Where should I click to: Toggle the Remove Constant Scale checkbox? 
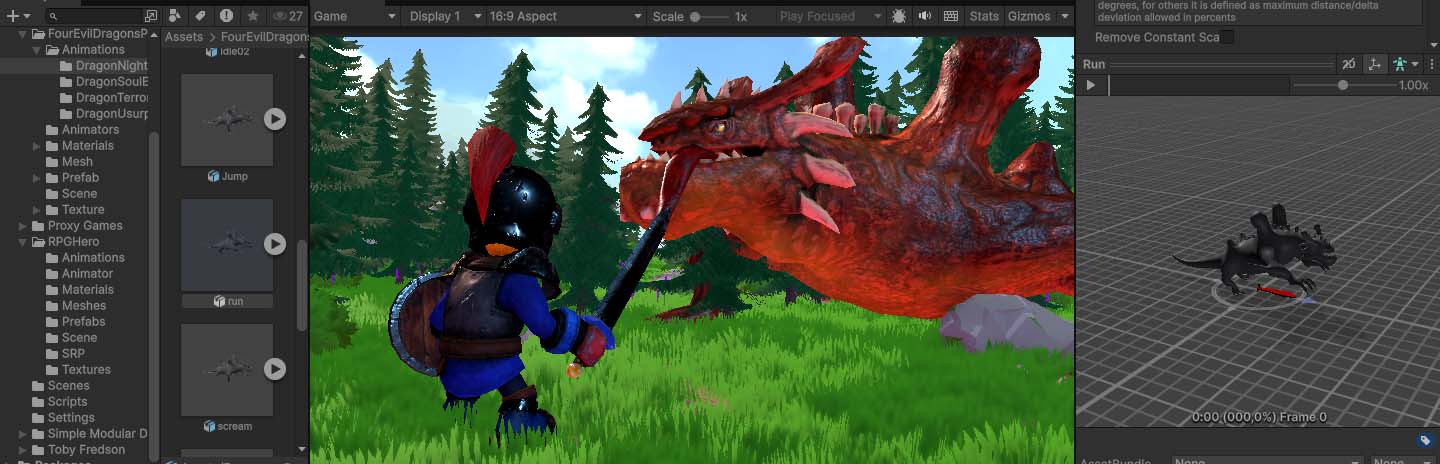1227,37
